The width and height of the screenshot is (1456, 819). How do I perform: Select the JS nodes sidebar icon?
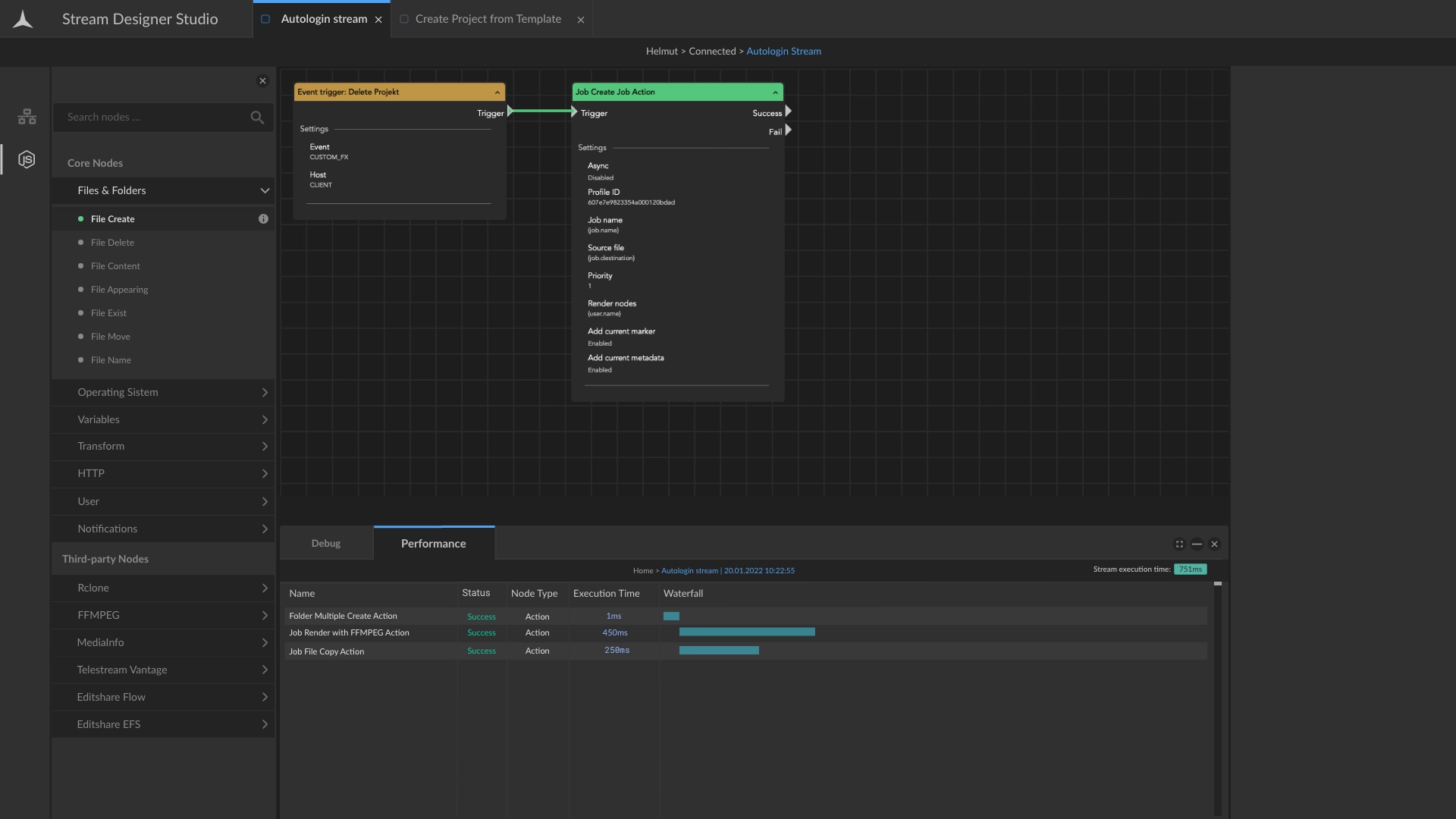point(27,160)
